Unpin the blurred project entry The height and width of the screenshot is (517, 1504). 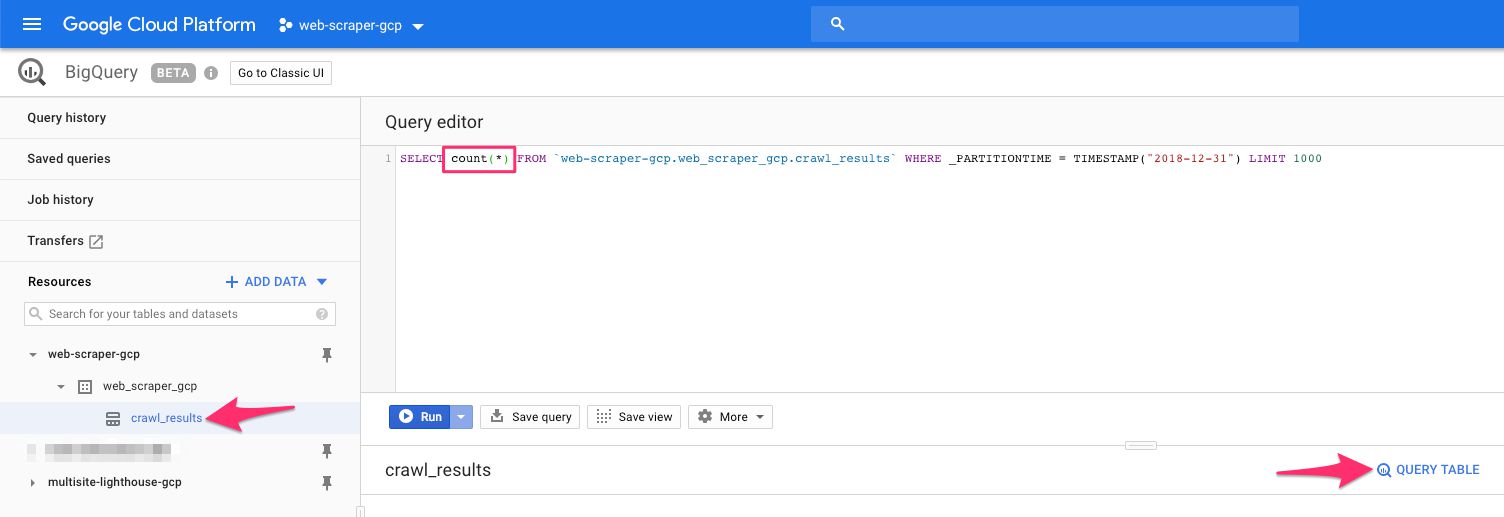(326, 451)
